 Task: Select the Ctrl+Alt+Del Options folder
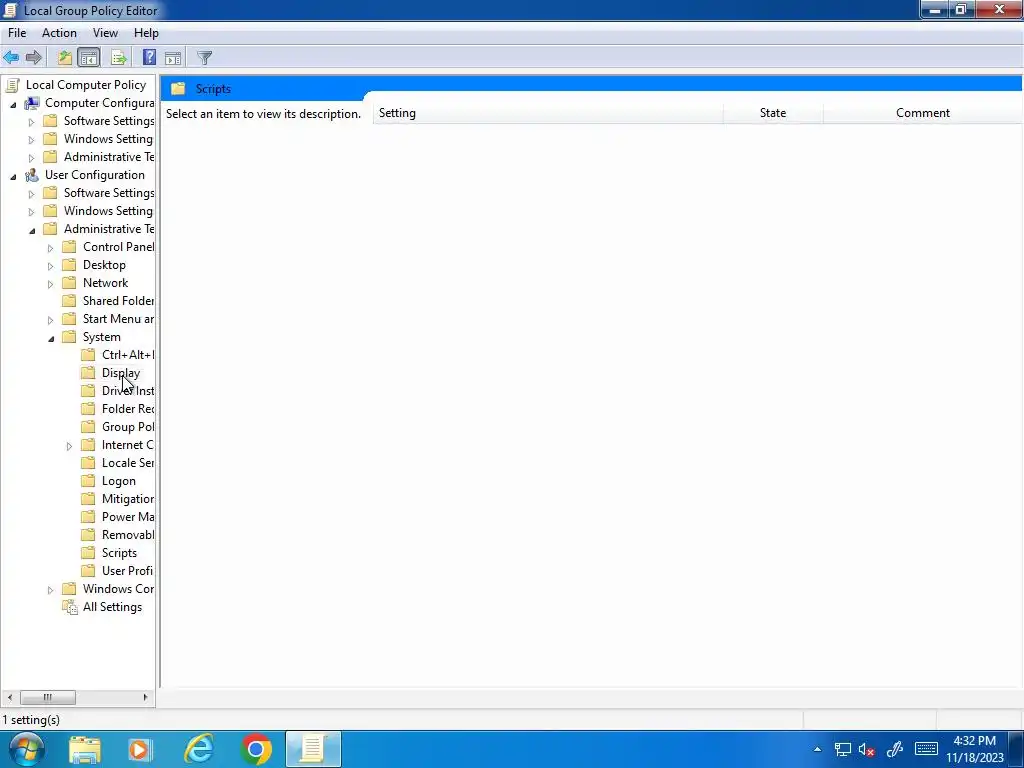click(128, 355)
